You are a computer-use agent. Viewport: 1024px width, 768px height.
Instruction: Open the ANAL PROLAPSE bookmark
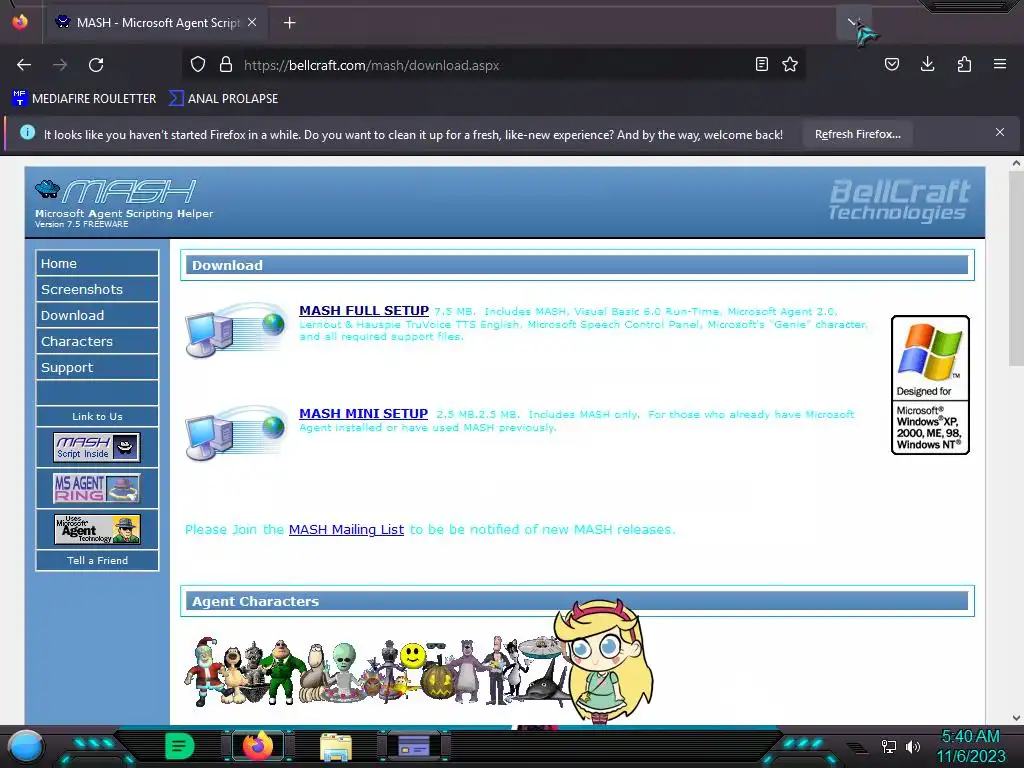[x=224, y=99]
